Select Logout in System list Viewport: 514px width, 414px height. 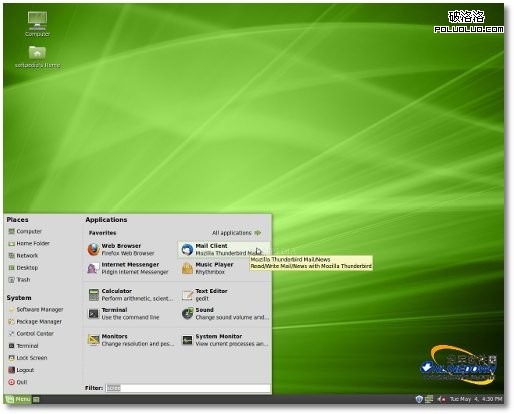pyautogui.click(x=21, y=370)
